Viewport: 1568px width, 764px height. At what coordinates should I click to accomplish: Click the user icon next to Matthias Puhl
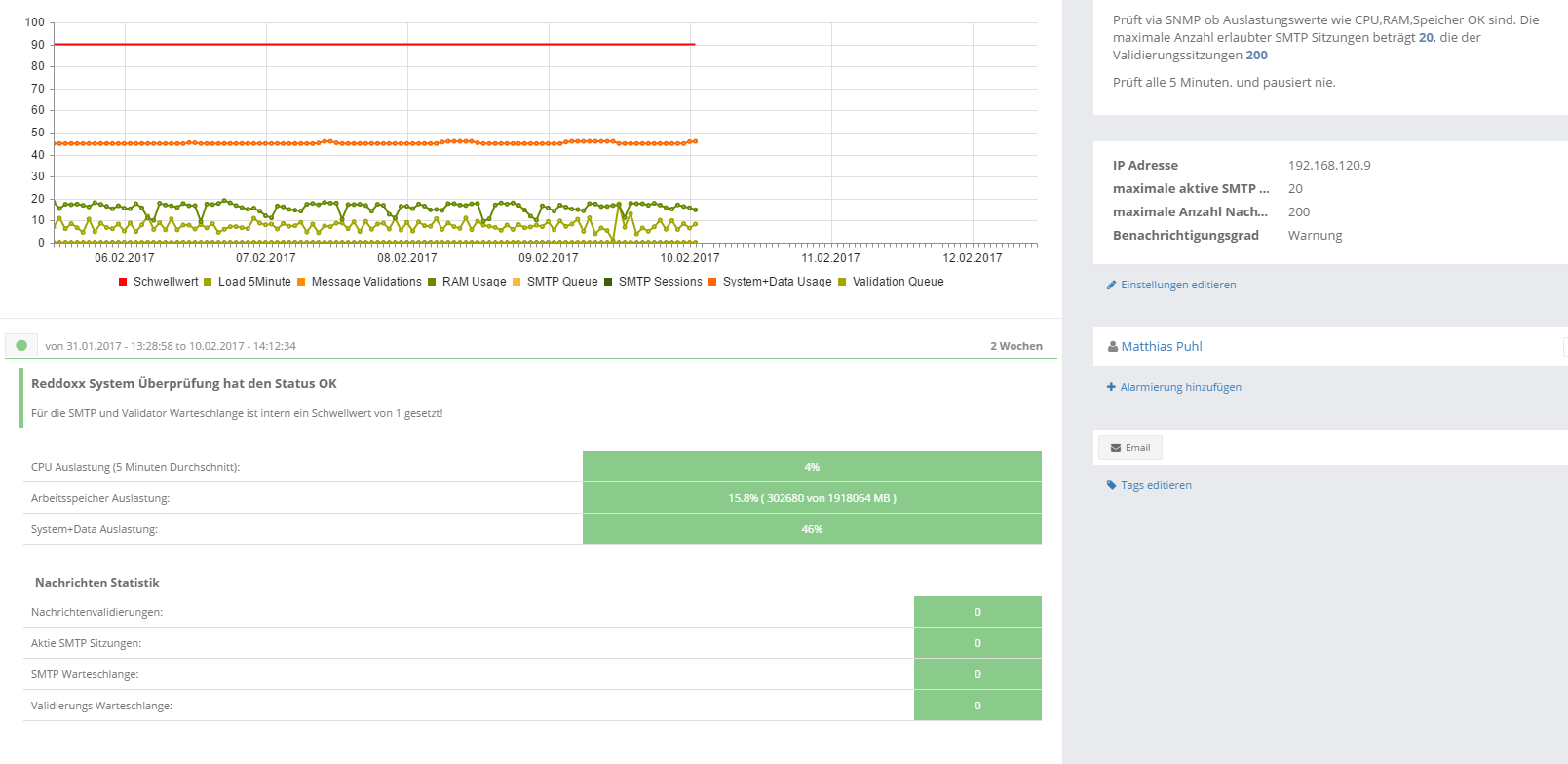click(1113, 347)
